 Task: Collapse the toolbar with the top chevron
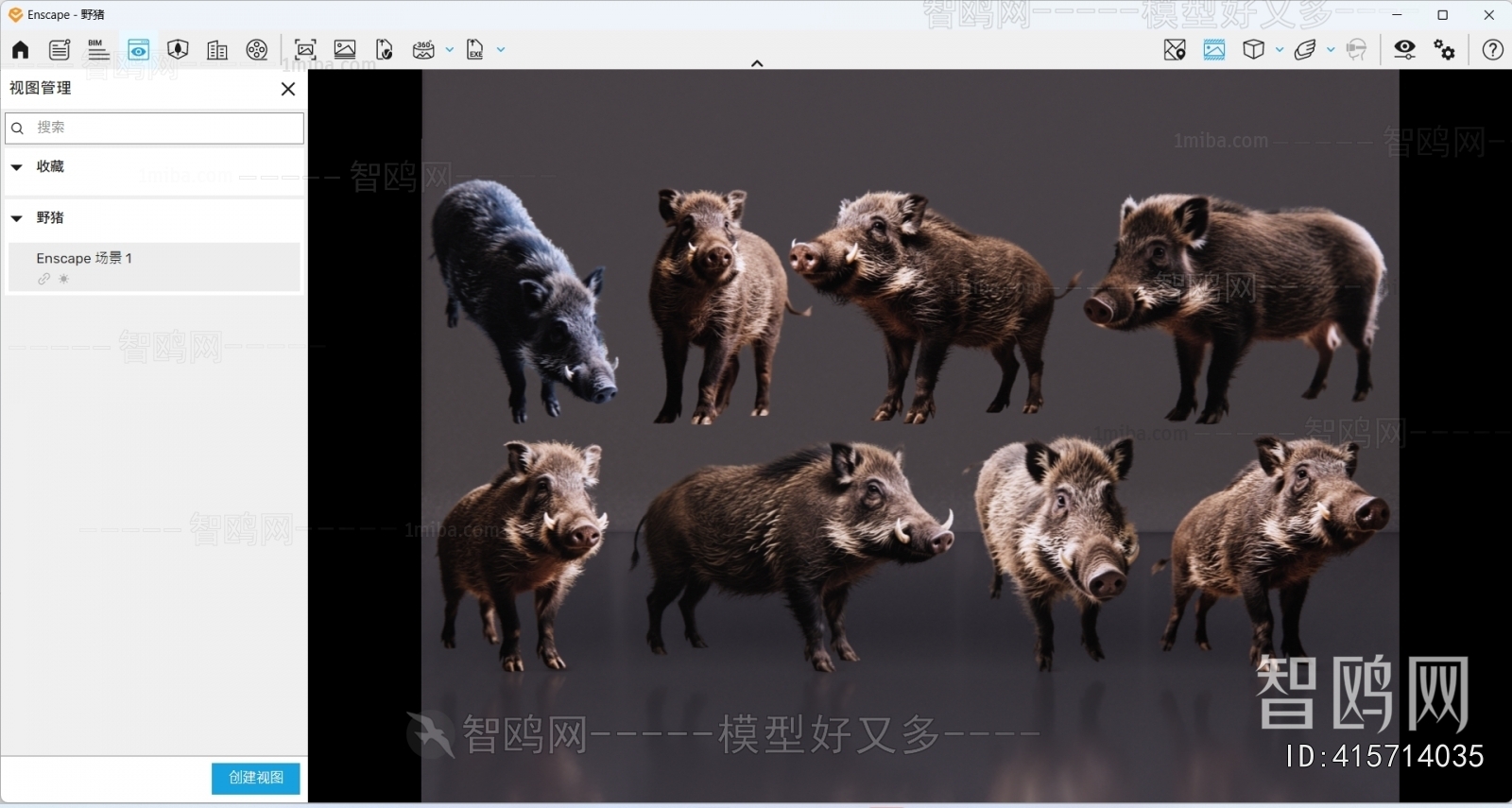point(757,63)
